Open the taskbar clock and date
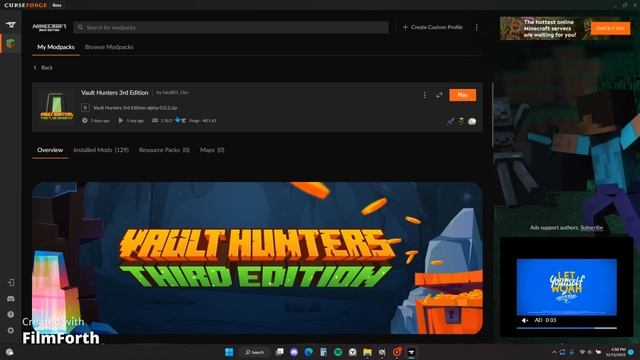The image size is (640, 360). coord(616,352)
